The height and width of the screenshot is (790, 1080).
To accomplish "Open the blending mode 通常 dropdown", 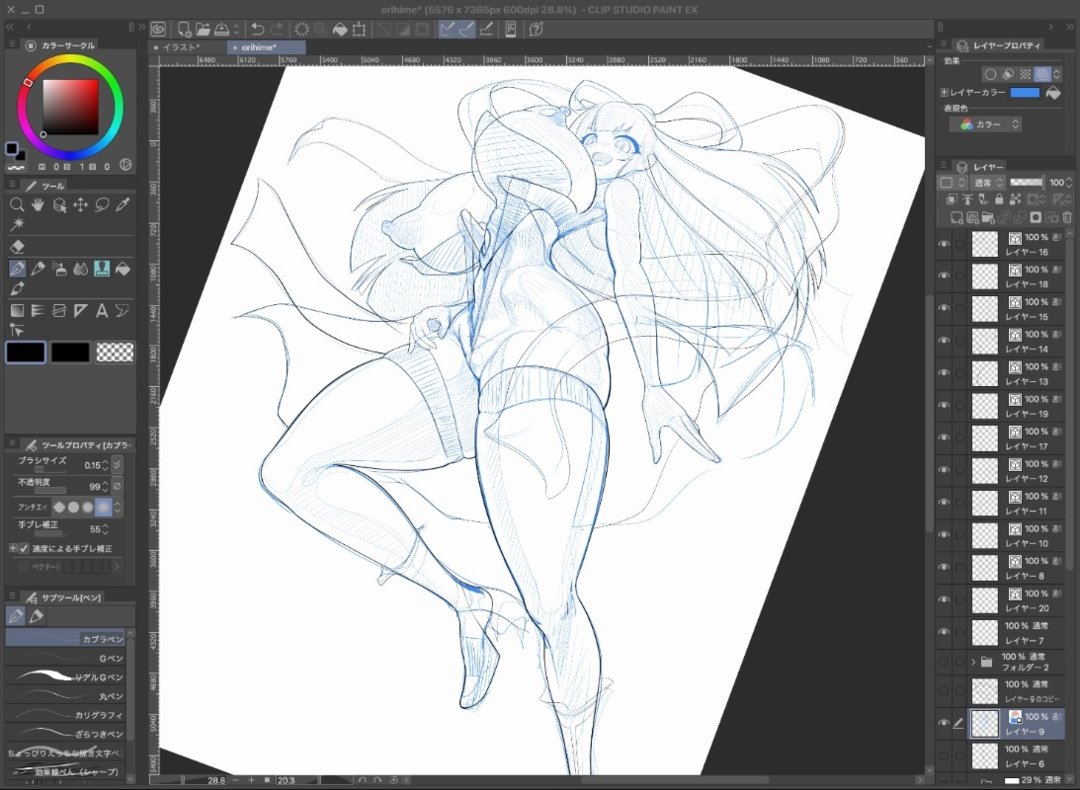I will click(x=988, y=183).
